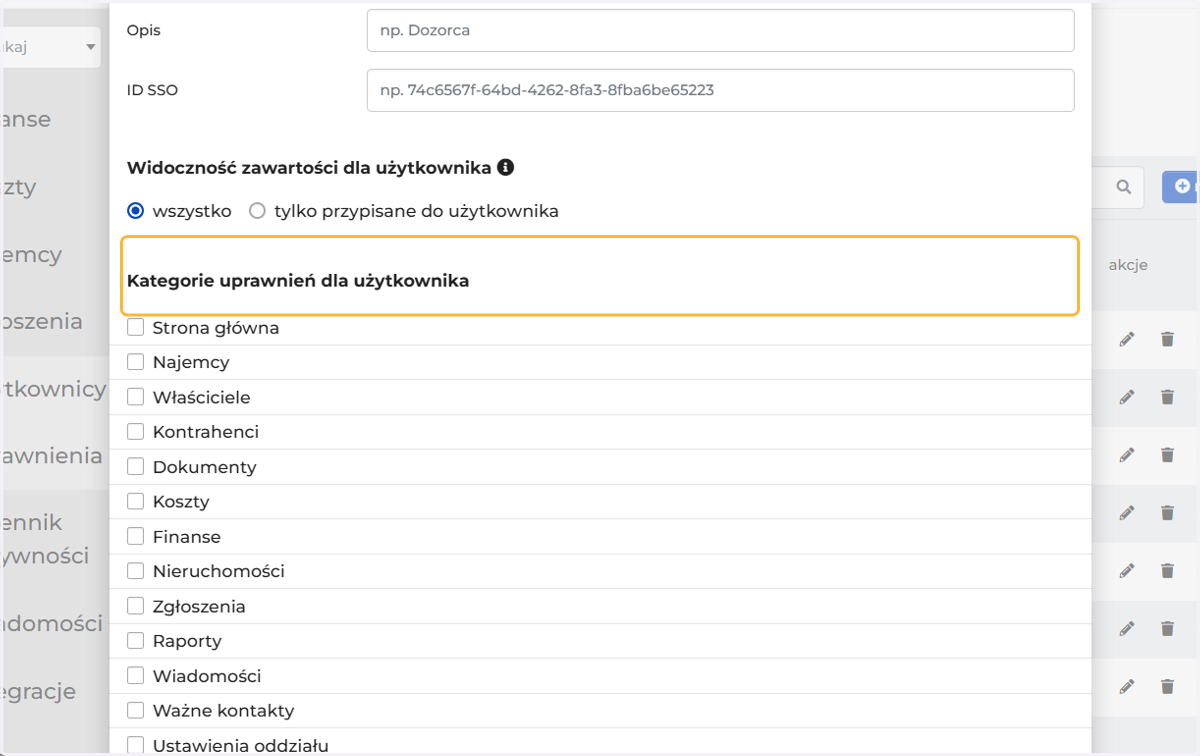Image resolution: width=1200 pixels, height=756 pixels.
Task: Click the 'akcje' column header
Action: tap(1128, 265)
